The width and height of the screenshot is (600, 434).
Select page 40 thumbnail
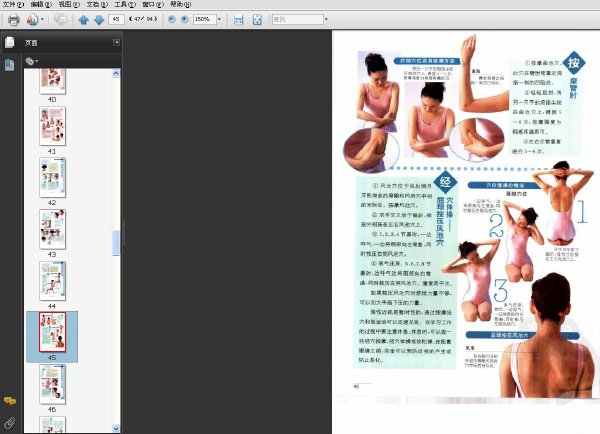(52, 81)
